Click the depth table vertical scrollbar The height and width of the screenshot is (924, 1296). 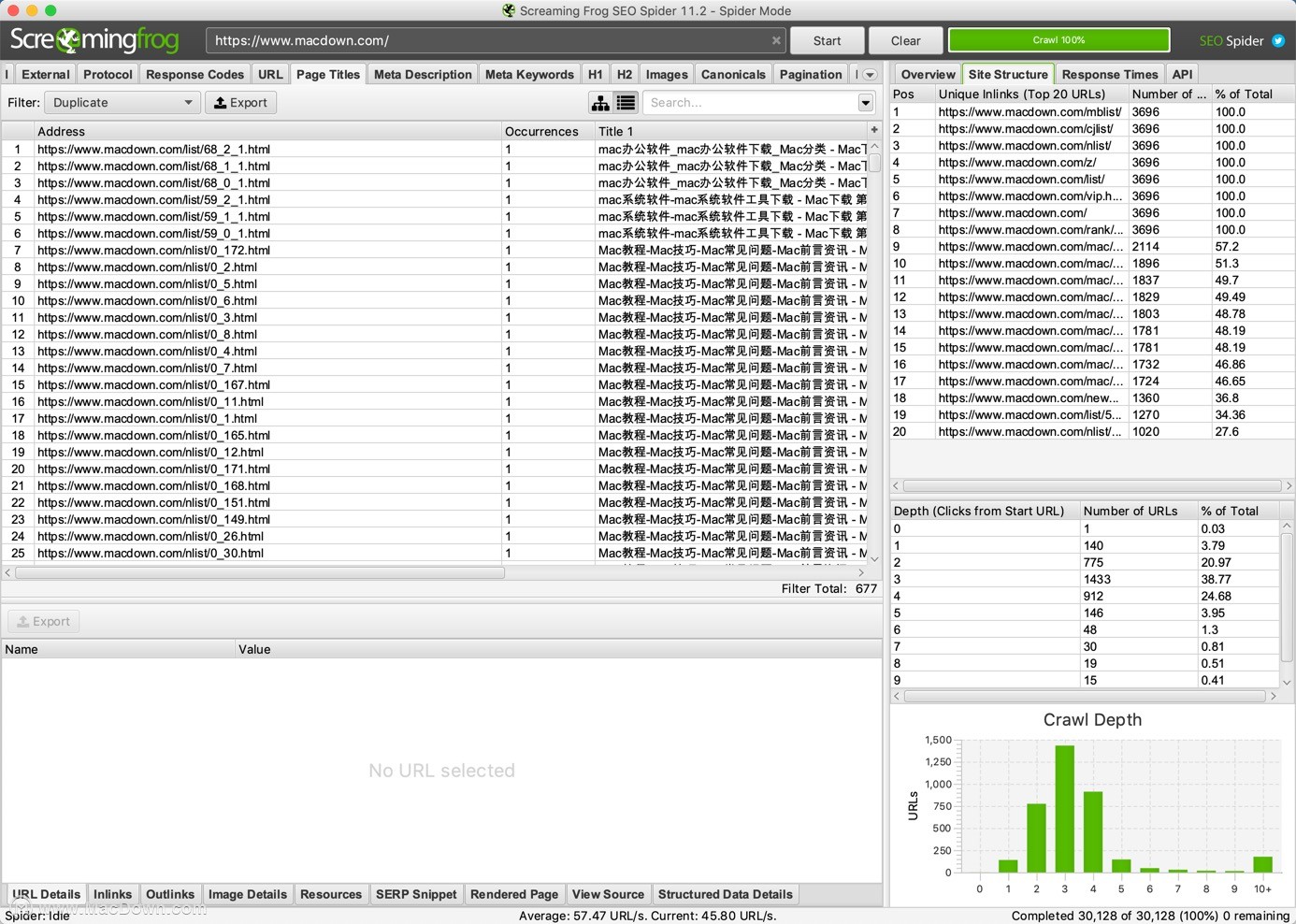click(x=1287, y=599)
